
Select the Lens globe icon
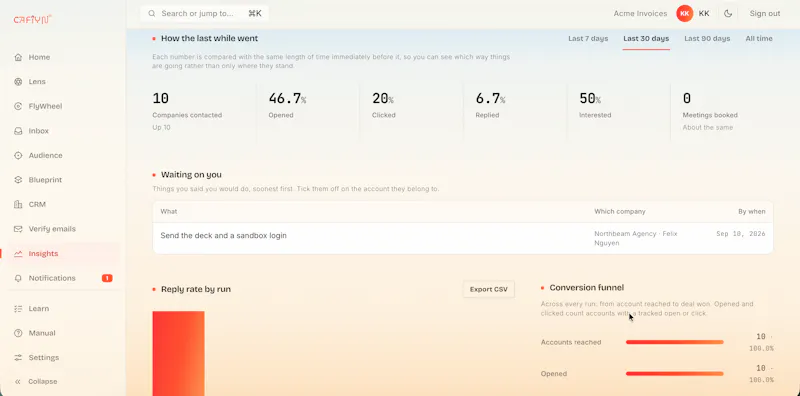pos(18,82)
